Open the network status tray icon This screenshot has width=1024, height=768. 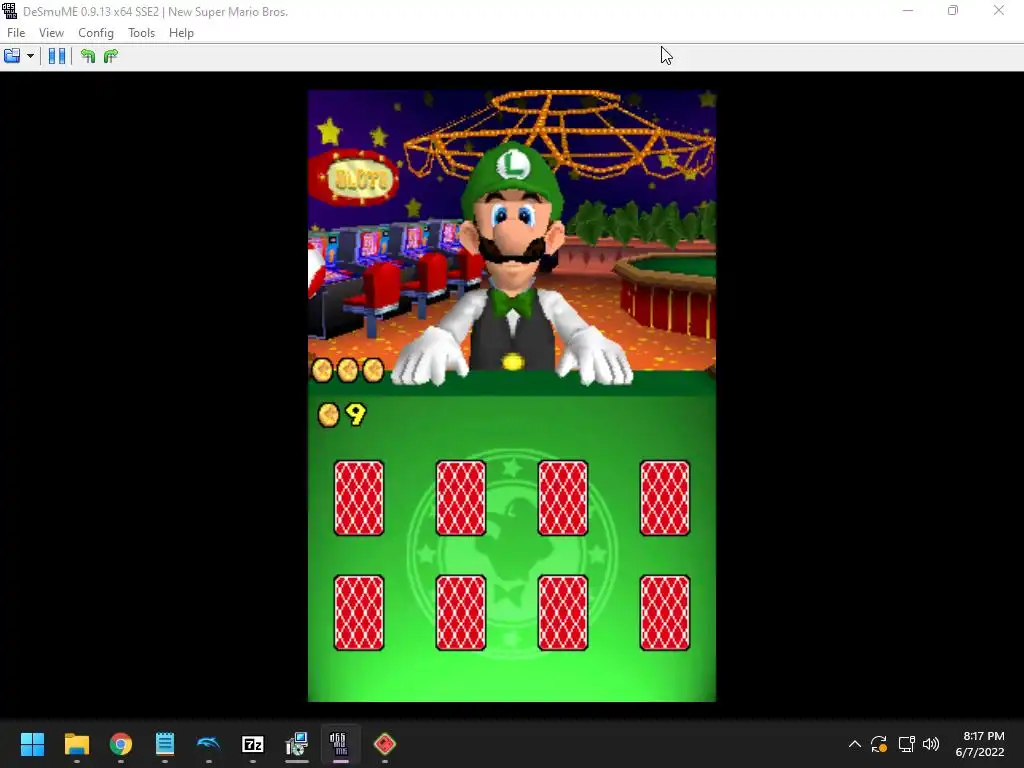(x=906, y=744)
